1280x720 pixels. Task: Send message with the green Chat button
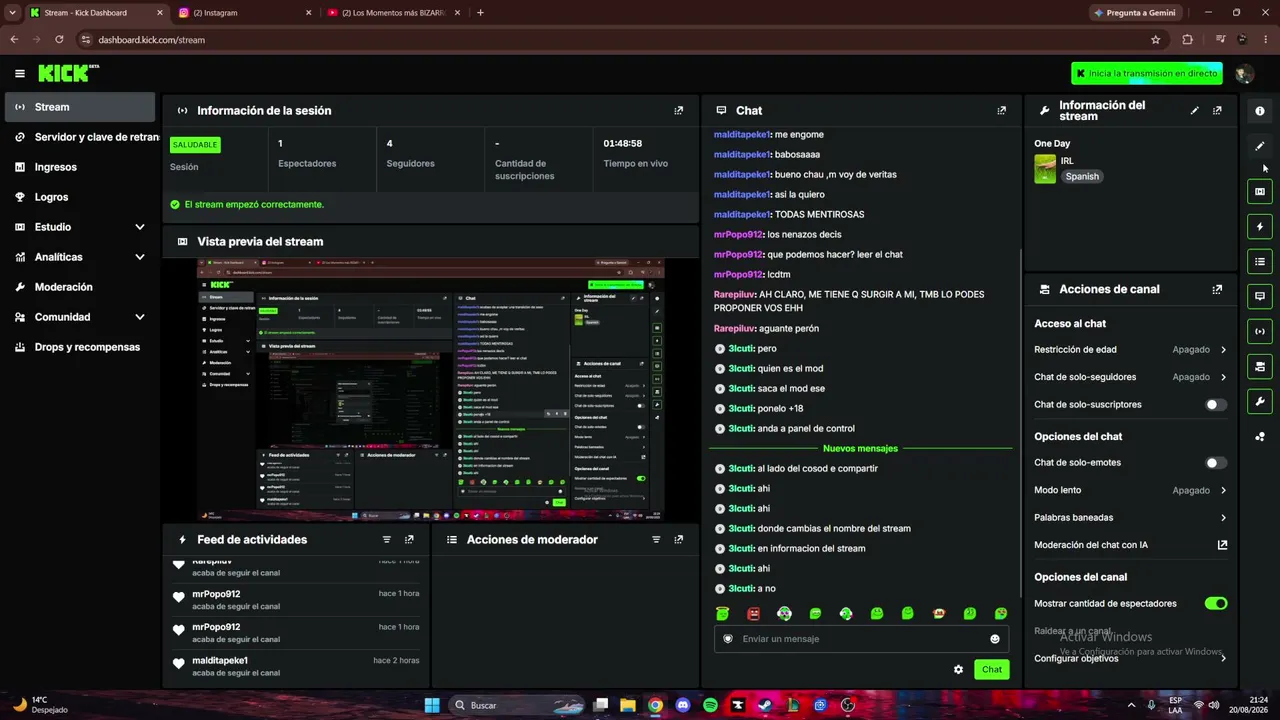991,670
